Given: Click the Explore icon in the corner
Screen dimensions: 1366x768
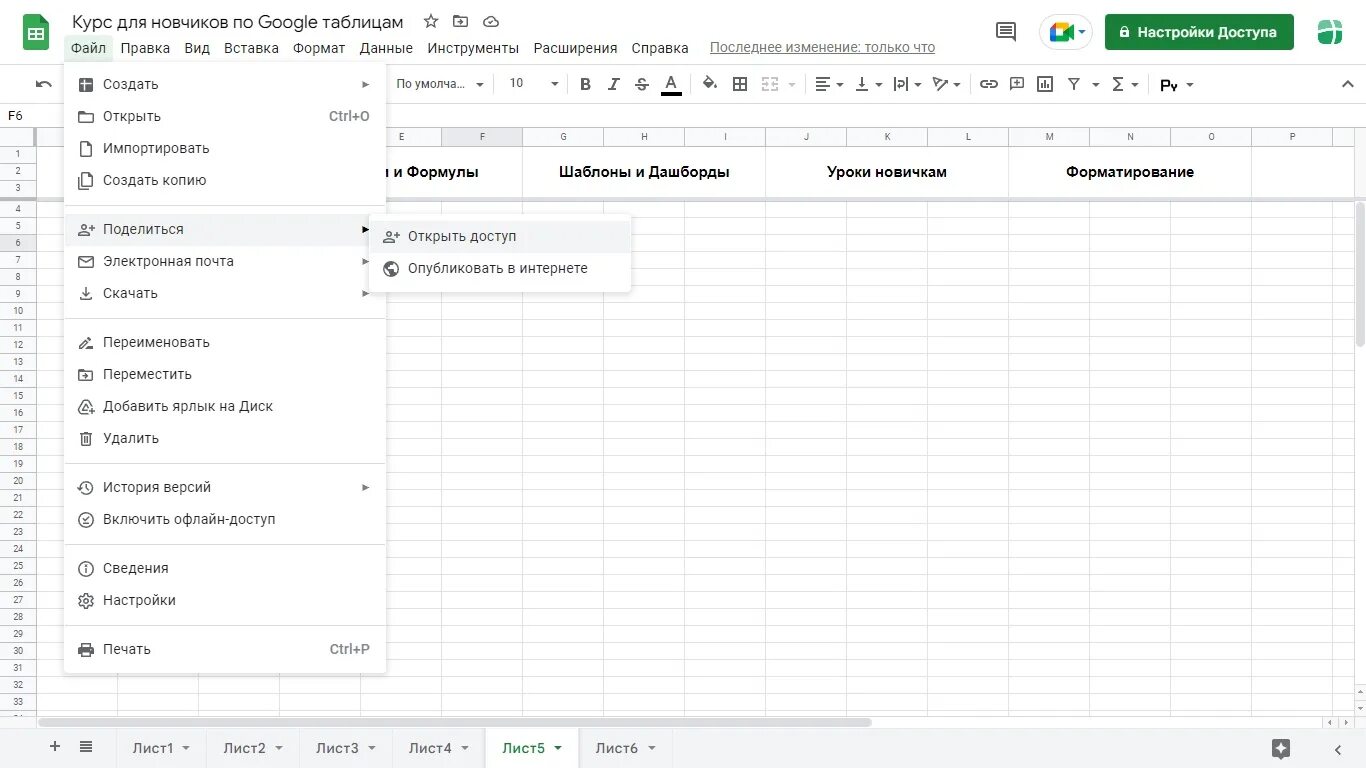Looking at the screenshot, I should 1281,748.
